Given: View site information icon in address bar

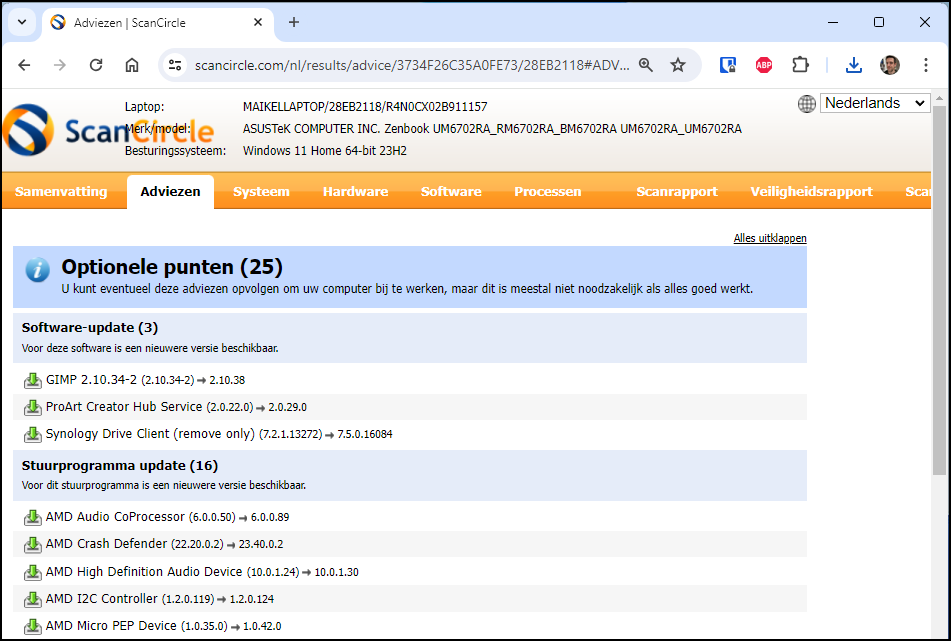Looking at the screenshot, I should [175, 65].
